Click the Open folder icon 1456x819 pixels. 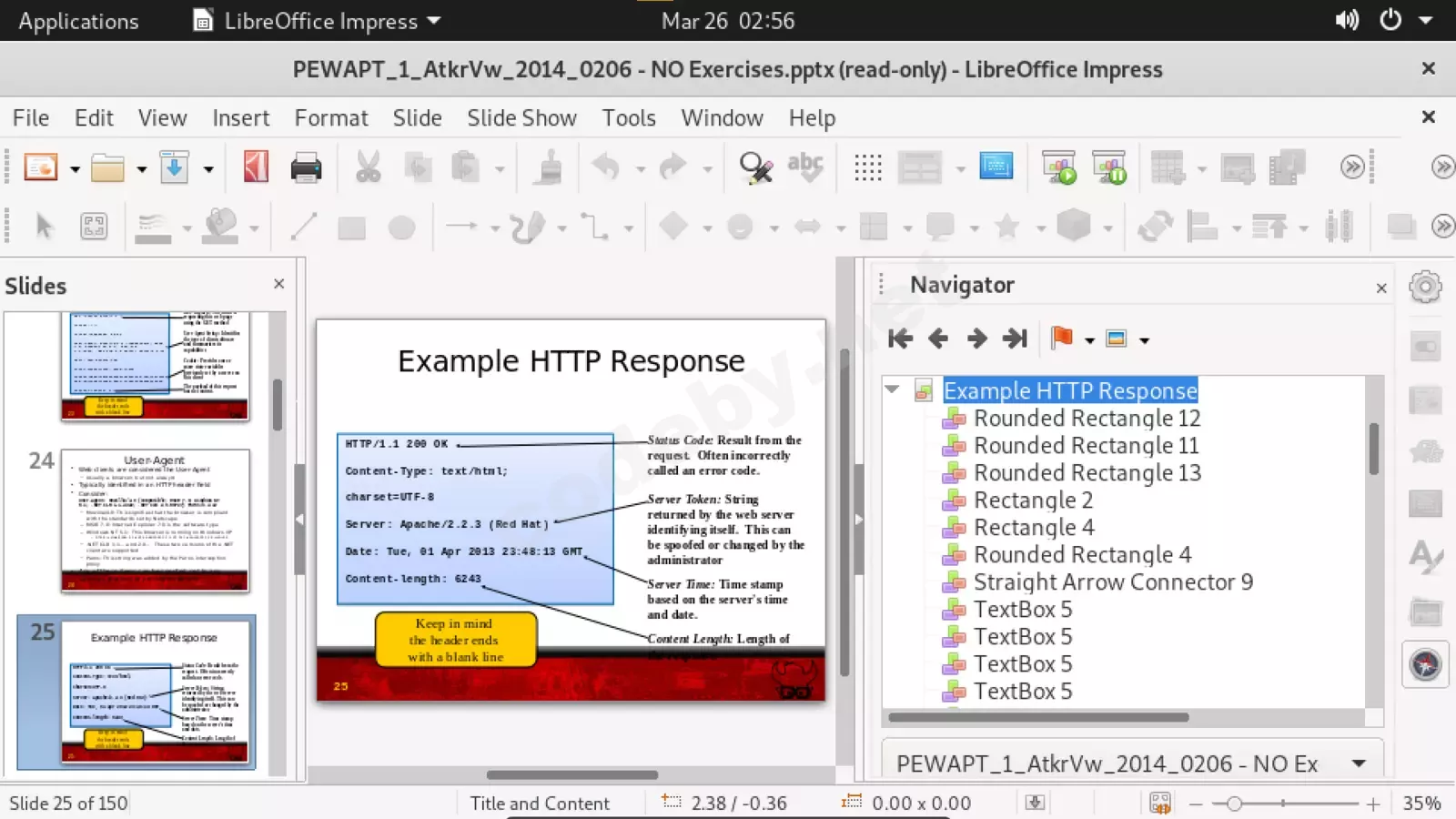107,167
